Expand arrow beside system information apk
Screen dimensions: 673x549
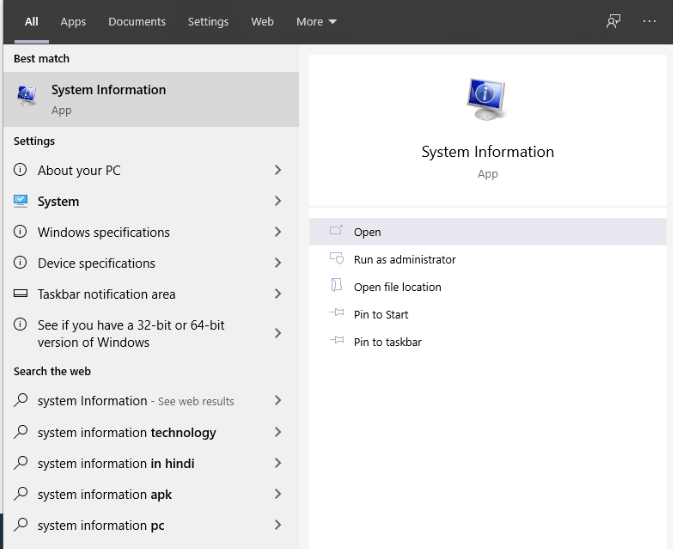coord(278,494)
